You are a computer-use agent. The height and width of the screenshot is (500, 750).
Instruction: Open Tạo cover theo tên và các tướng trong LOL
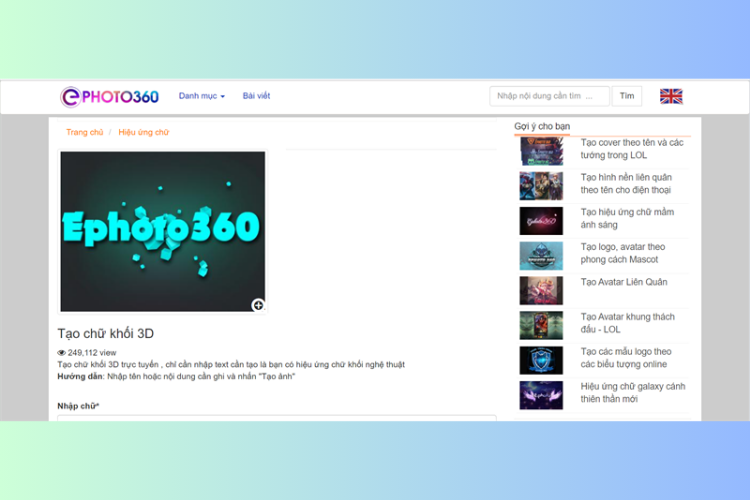(x=632, y=149)
